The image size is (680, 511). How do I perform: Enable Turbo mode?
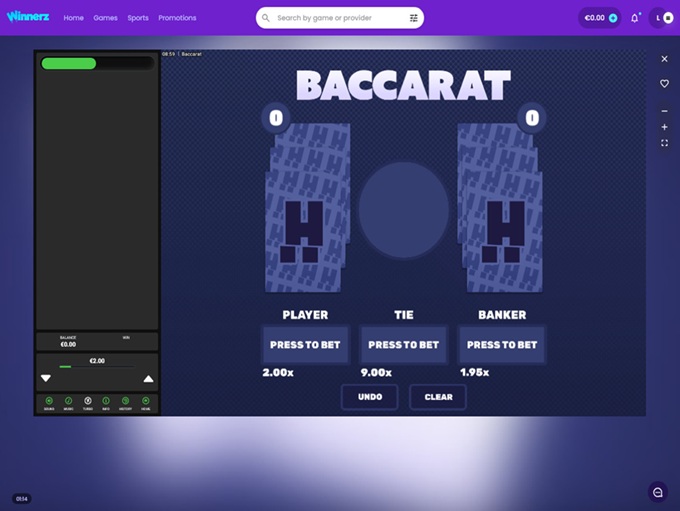point(87,402)
